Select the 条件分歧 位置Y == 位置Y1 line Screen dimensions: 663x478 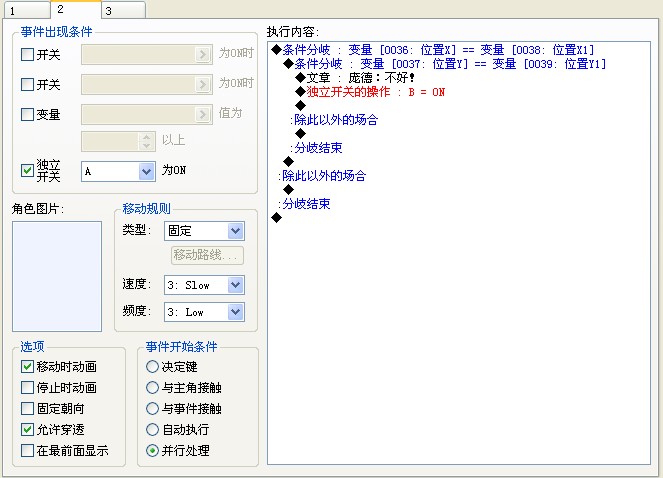click(444, 64)
